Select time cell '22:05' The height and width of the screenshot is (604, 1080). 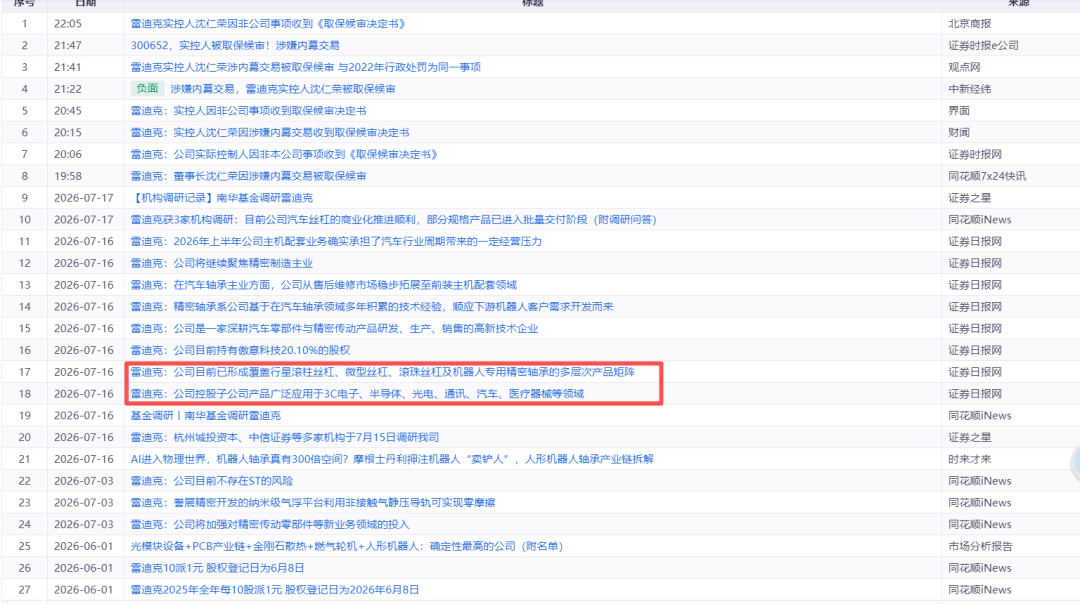[x=68, y=23]
